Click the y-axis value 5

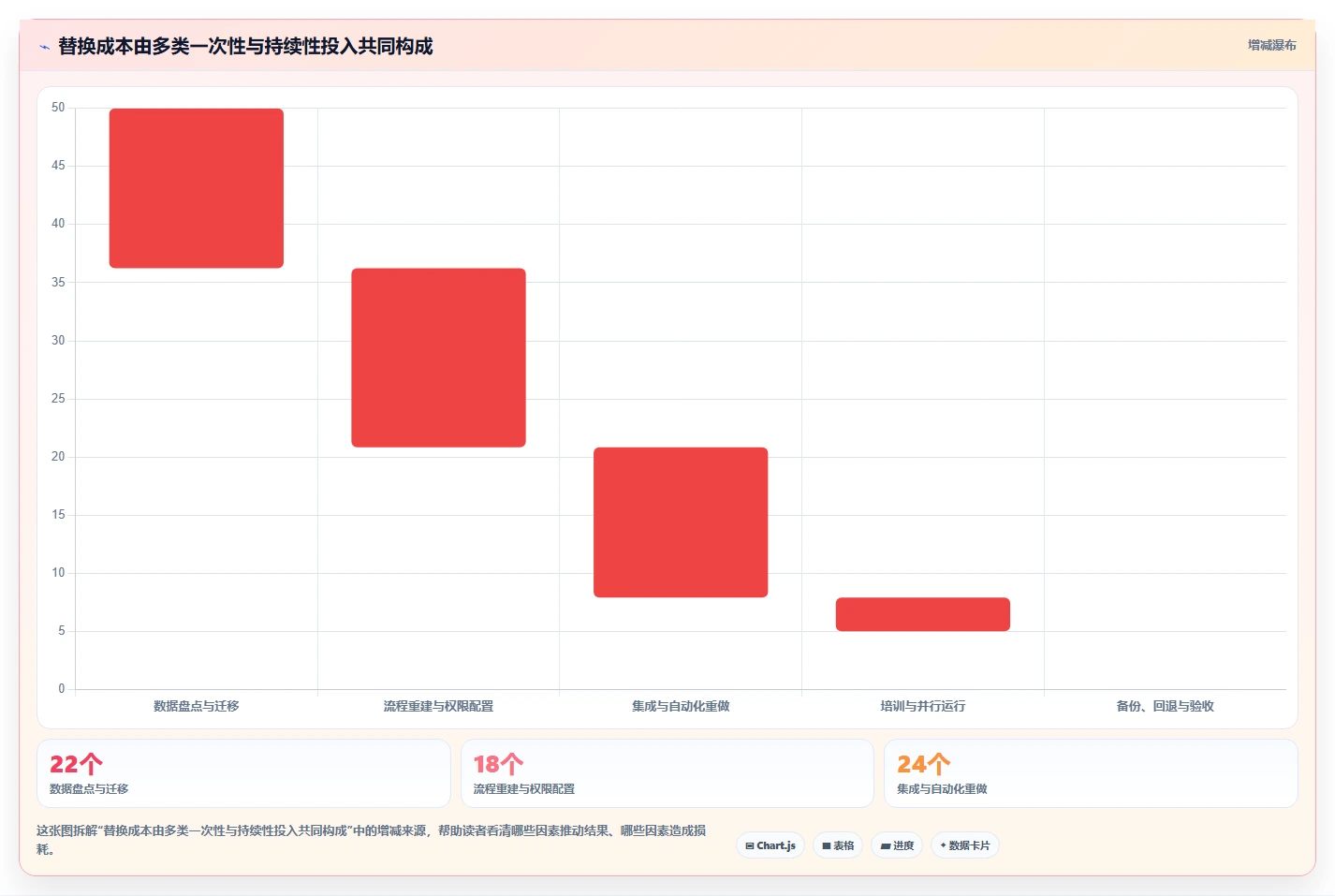tap(62, 631)
